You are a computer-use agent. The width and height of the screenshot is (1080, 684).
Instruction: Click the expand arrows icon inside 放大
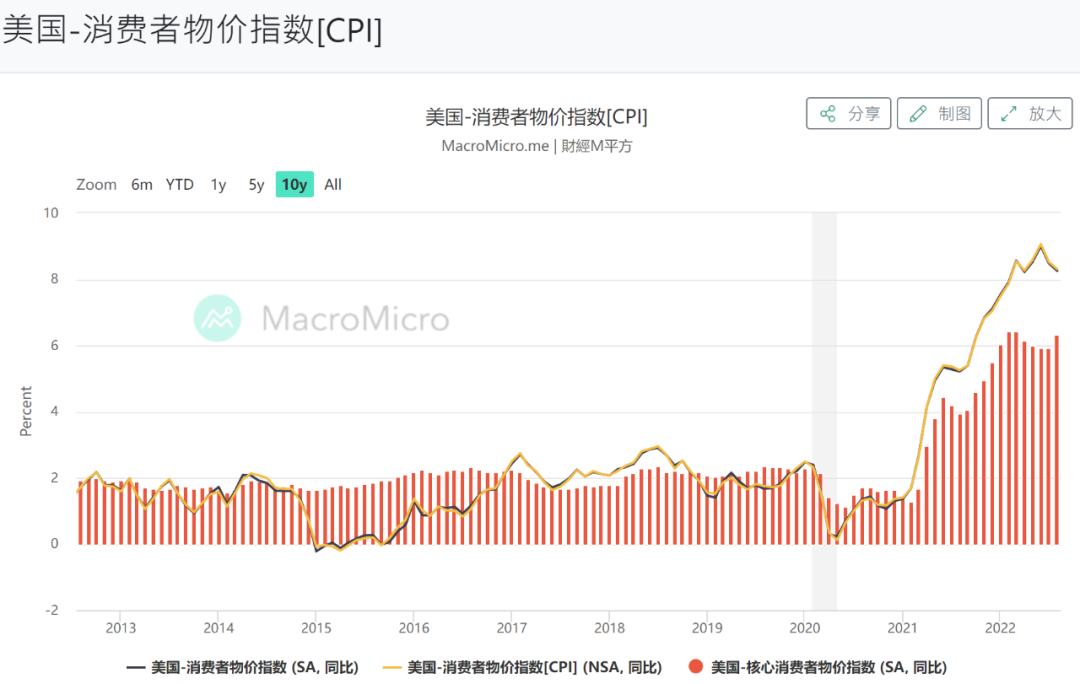point(1009,114)
